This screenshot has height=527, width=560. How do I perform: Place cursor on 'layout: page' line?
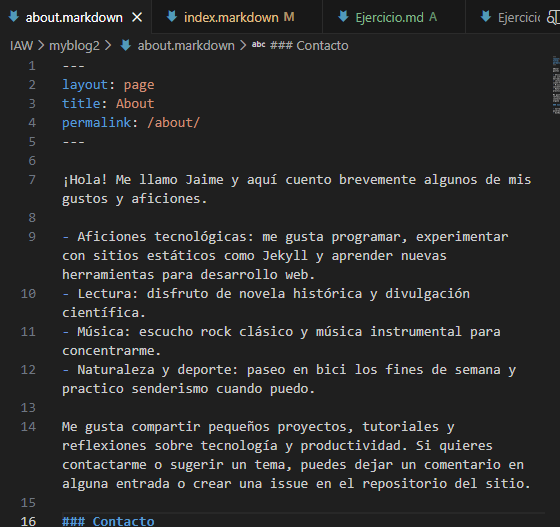pyautogui.click(x=108, y=85)
